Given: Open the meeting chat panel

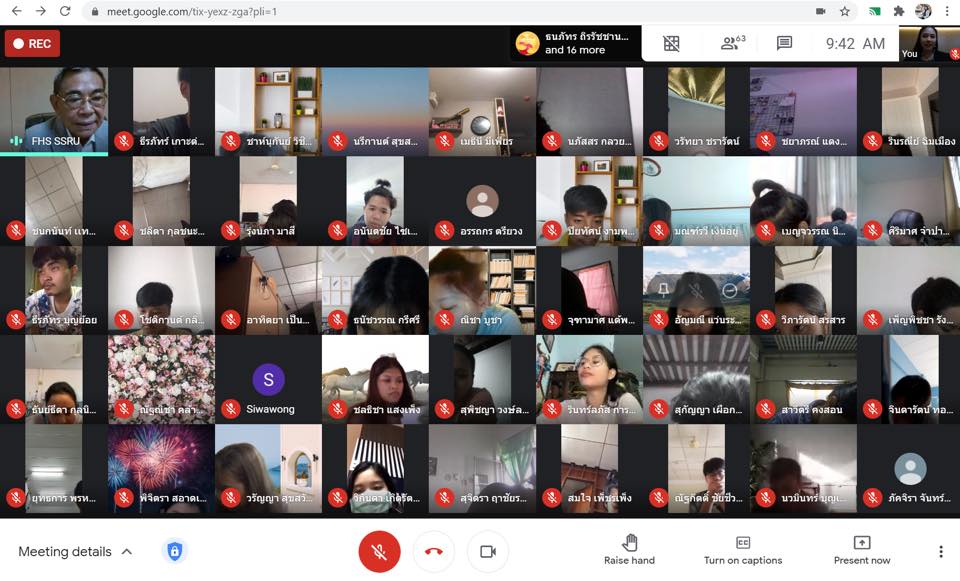Looking at the screenshot, I should click(x=785, y=43).
